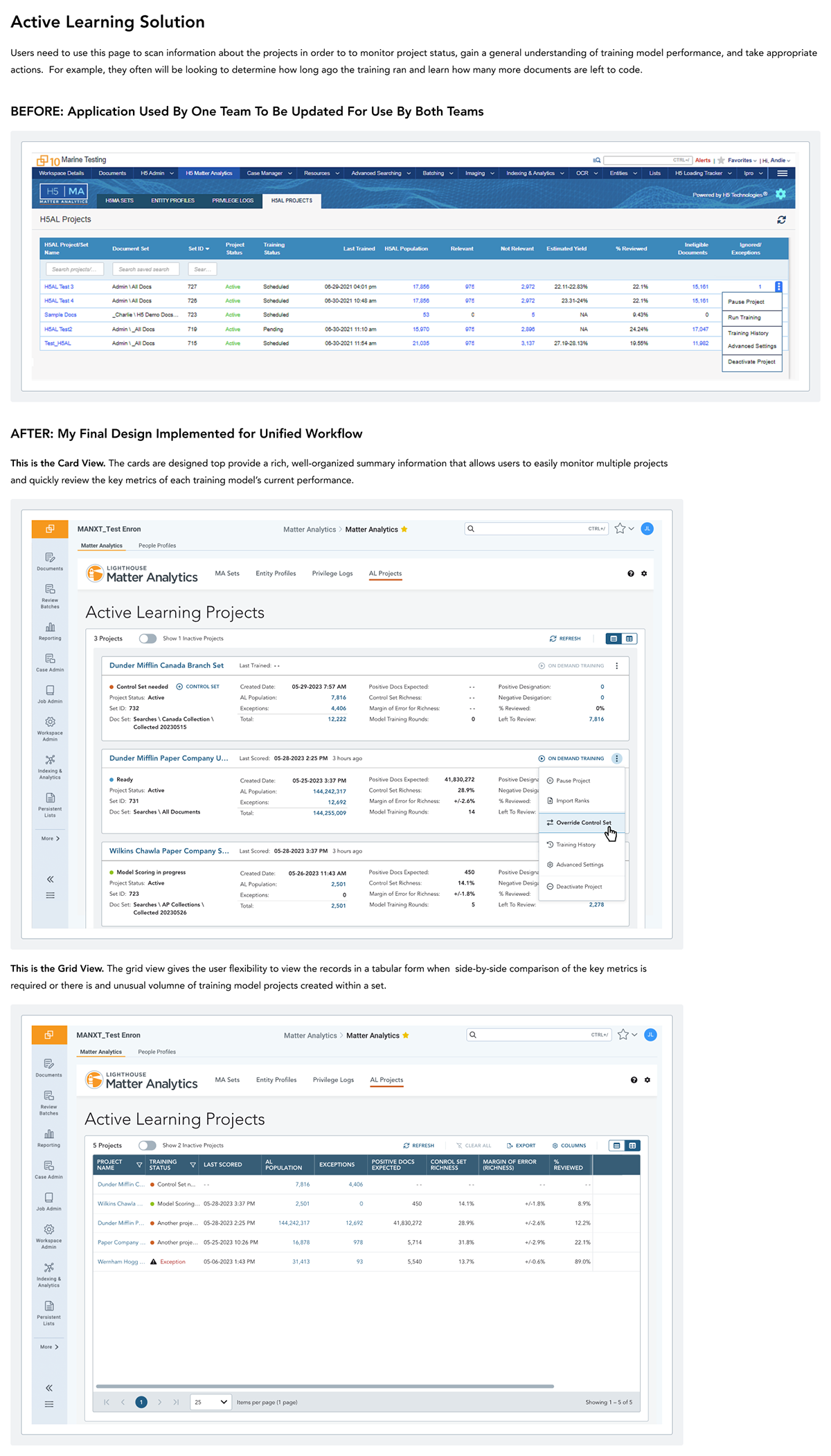831x1456 pixels.
Task: Expand More in Grid View sidebar
Action: 48,1347
